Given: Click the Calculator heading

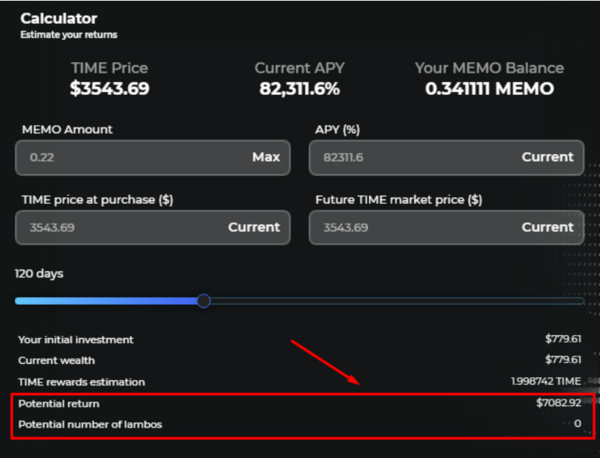Looking at the screenshot, I should 59,18.
